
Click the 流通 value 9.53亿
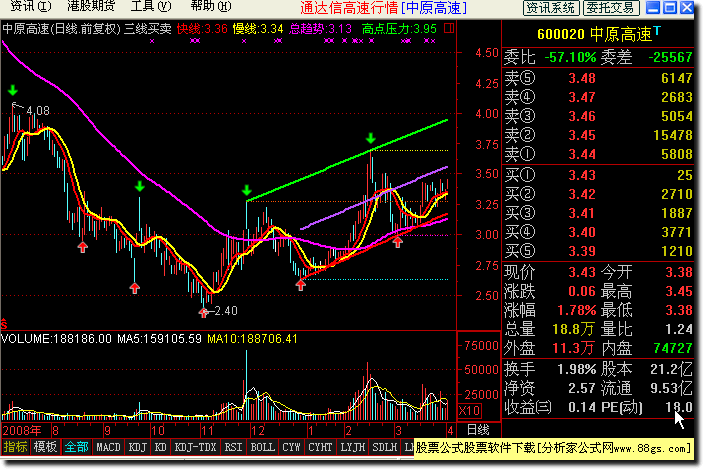tap(671, 388)
